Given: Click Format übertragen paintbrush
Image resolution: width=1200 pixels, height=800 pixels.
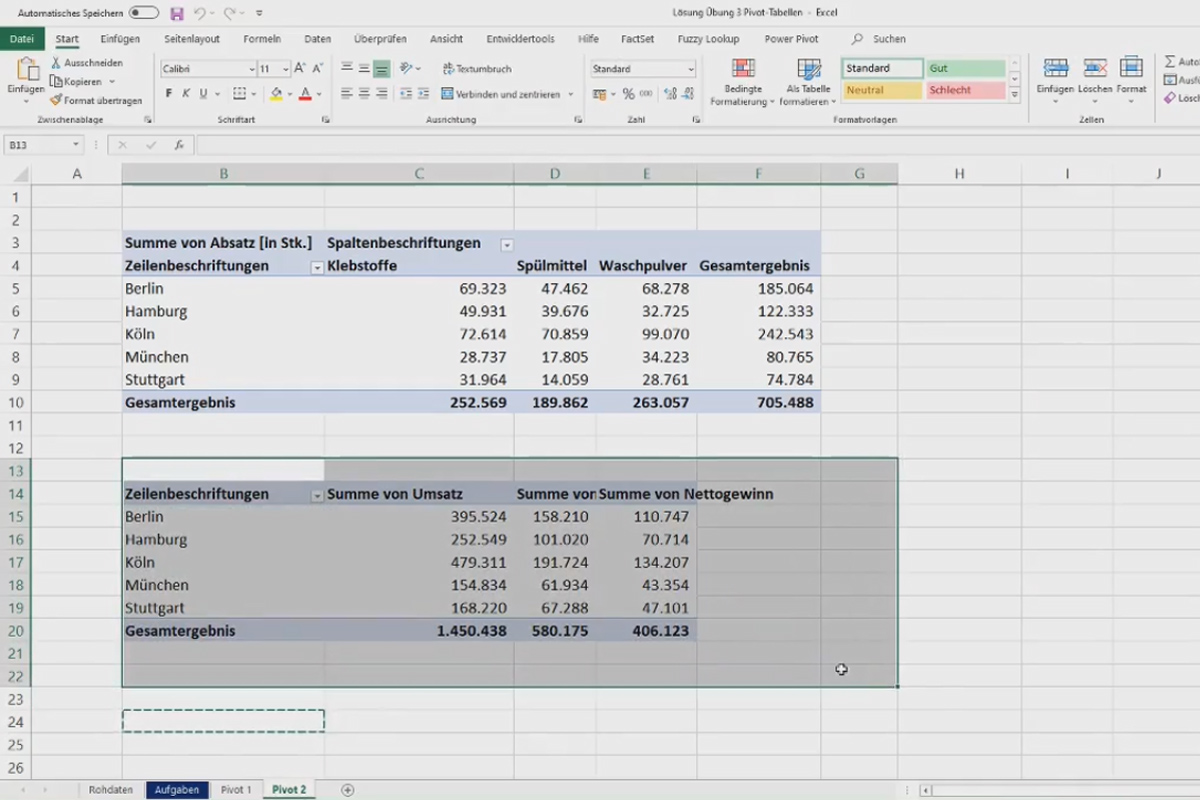Looking at the screenshot, I should [x=56, y=100].
